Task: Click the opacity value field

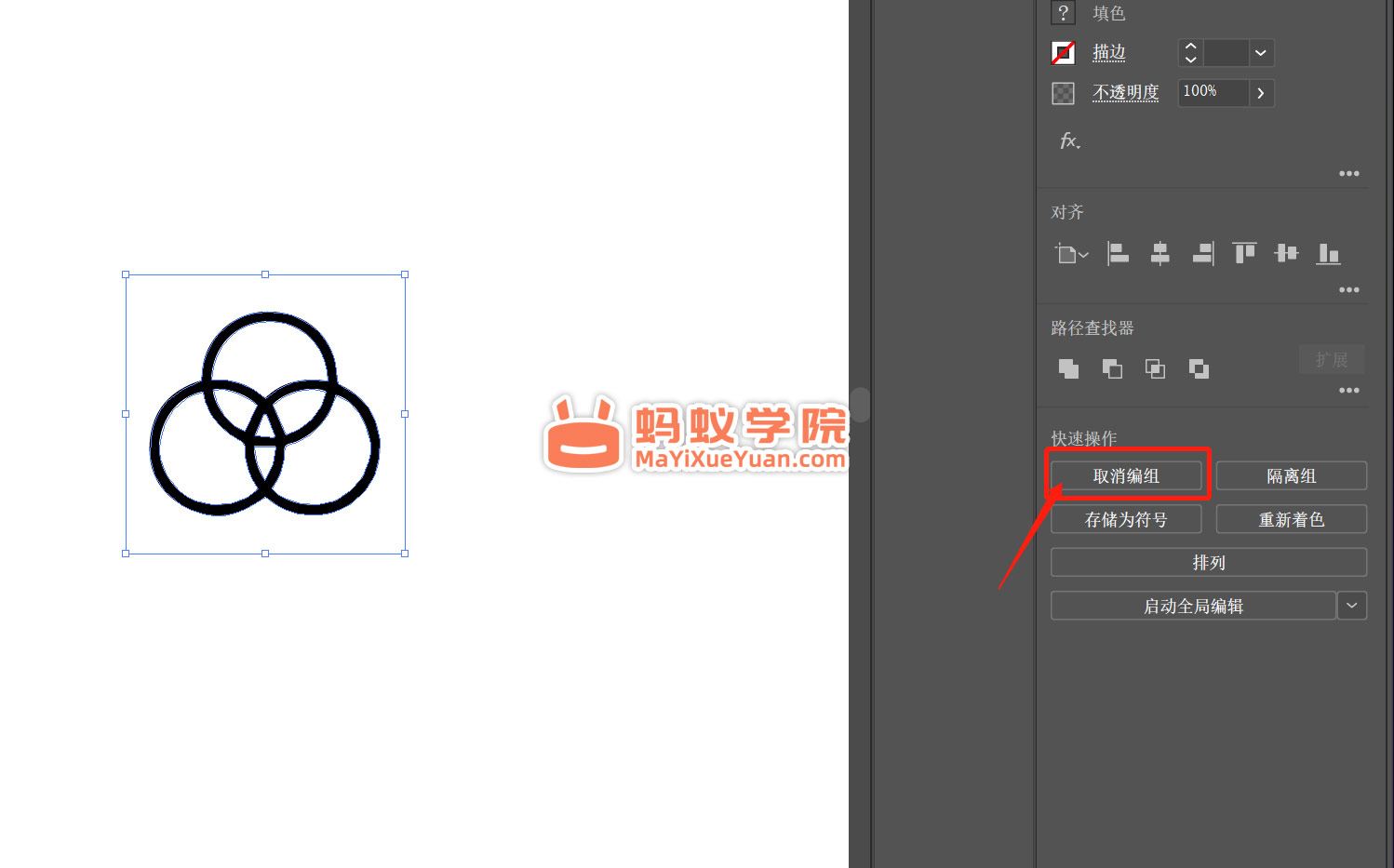Action: pyautogui.click(x=1212, y=92)
